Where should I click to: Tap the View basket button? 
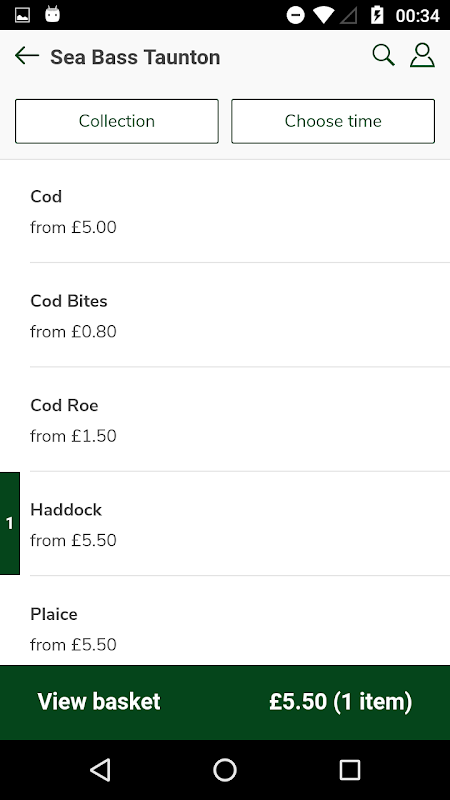pos(225,702)
